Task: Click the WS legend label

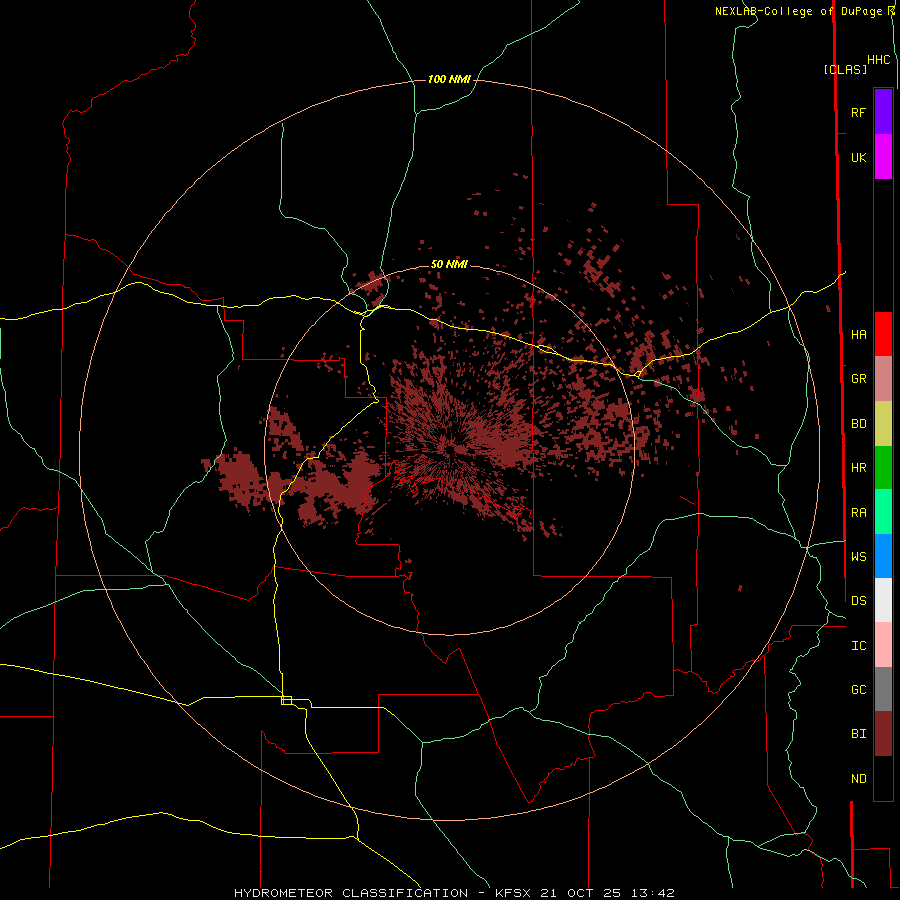Action: point(859,557)
